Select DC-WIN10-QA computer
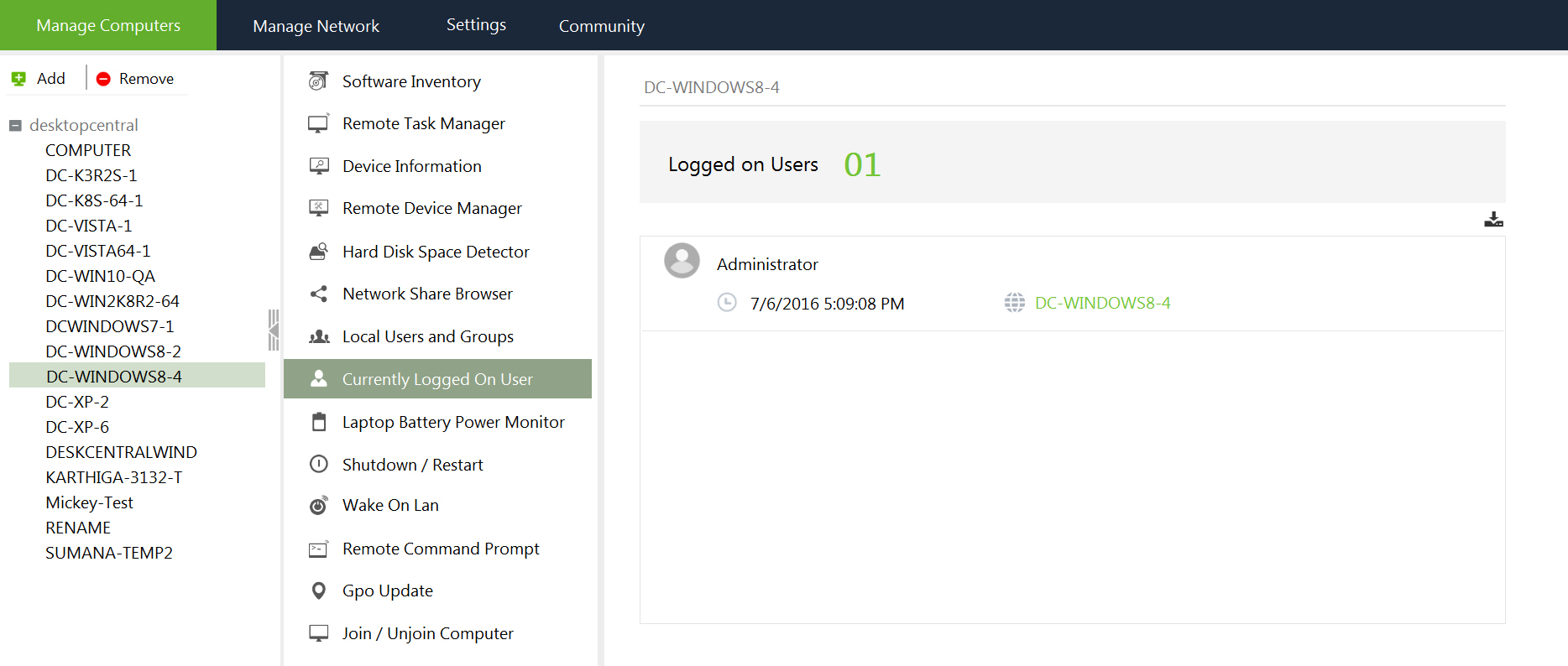1568x666 pixels. click(x=100, y=276)
